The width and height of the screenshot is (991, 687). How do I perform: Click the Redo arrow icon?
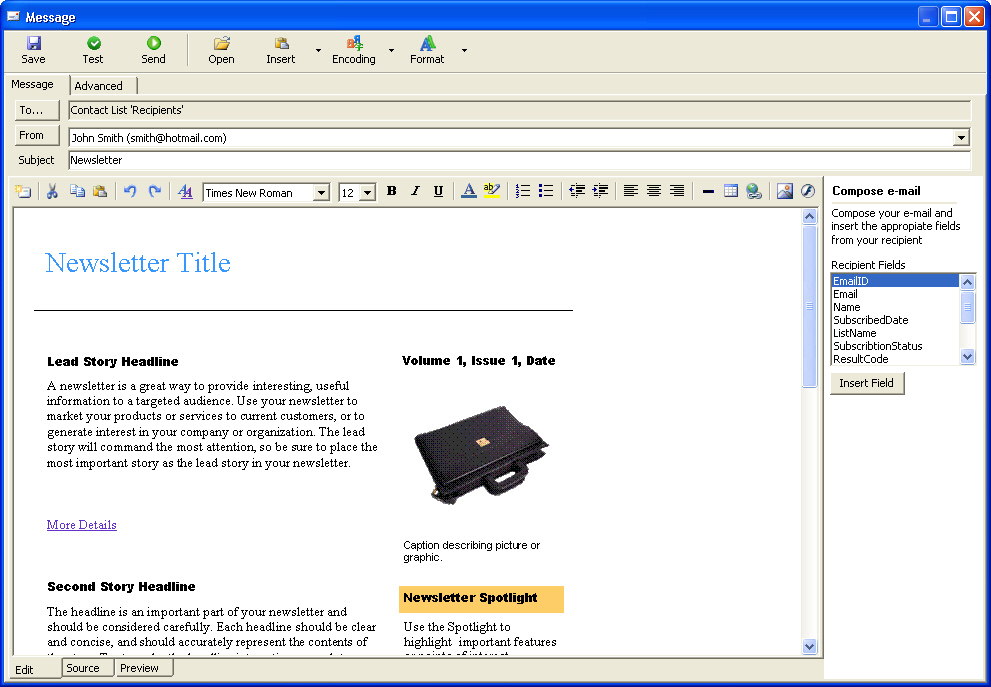click(x=155, y=191)
